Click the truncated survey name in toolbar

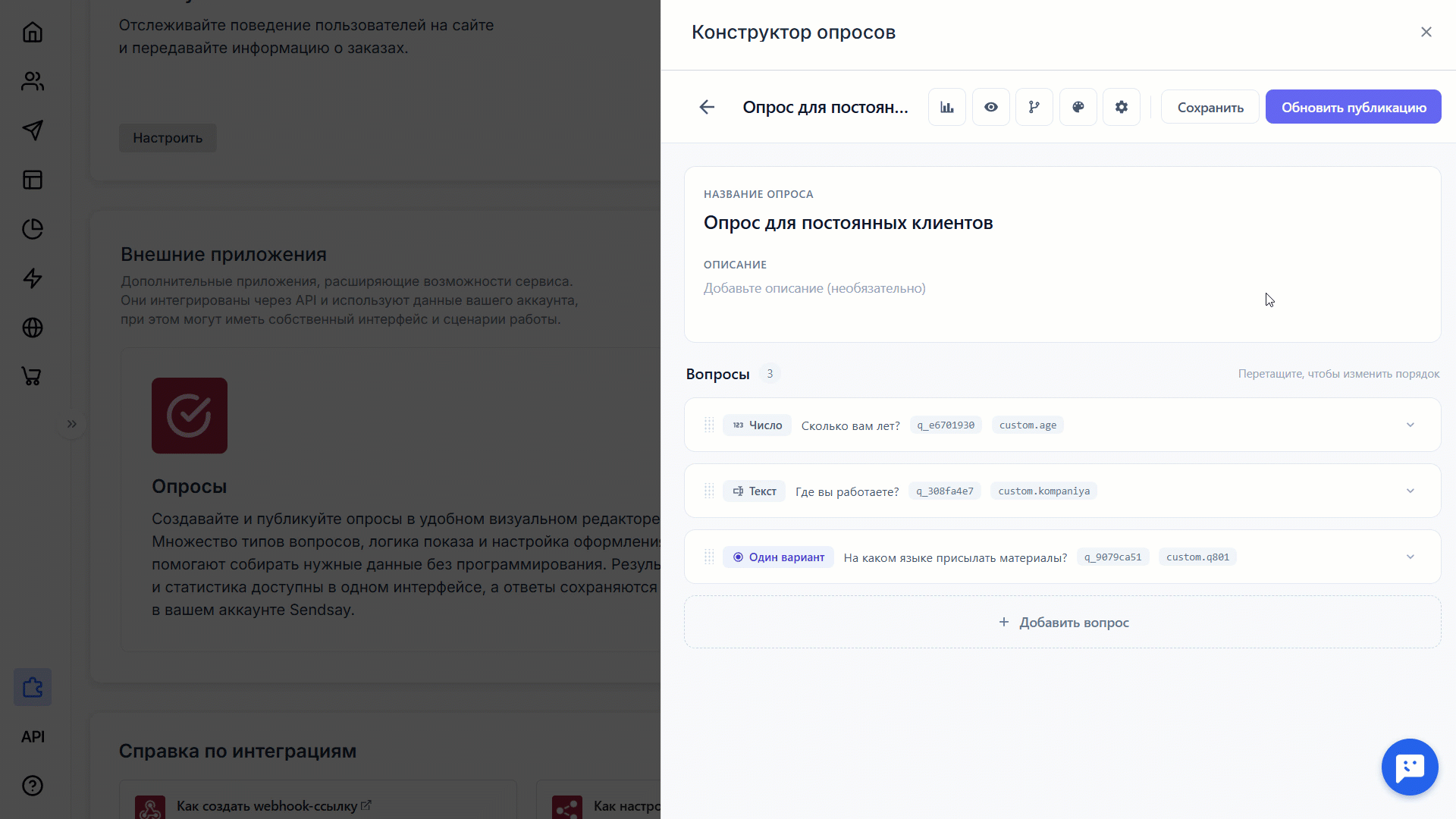pos(825,107)
